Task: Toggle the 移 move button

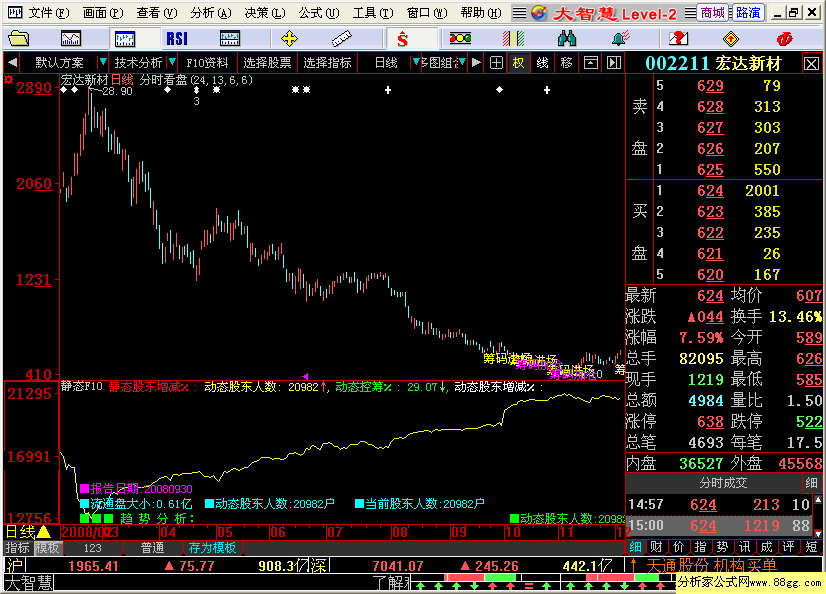Action: click(566, 63)
